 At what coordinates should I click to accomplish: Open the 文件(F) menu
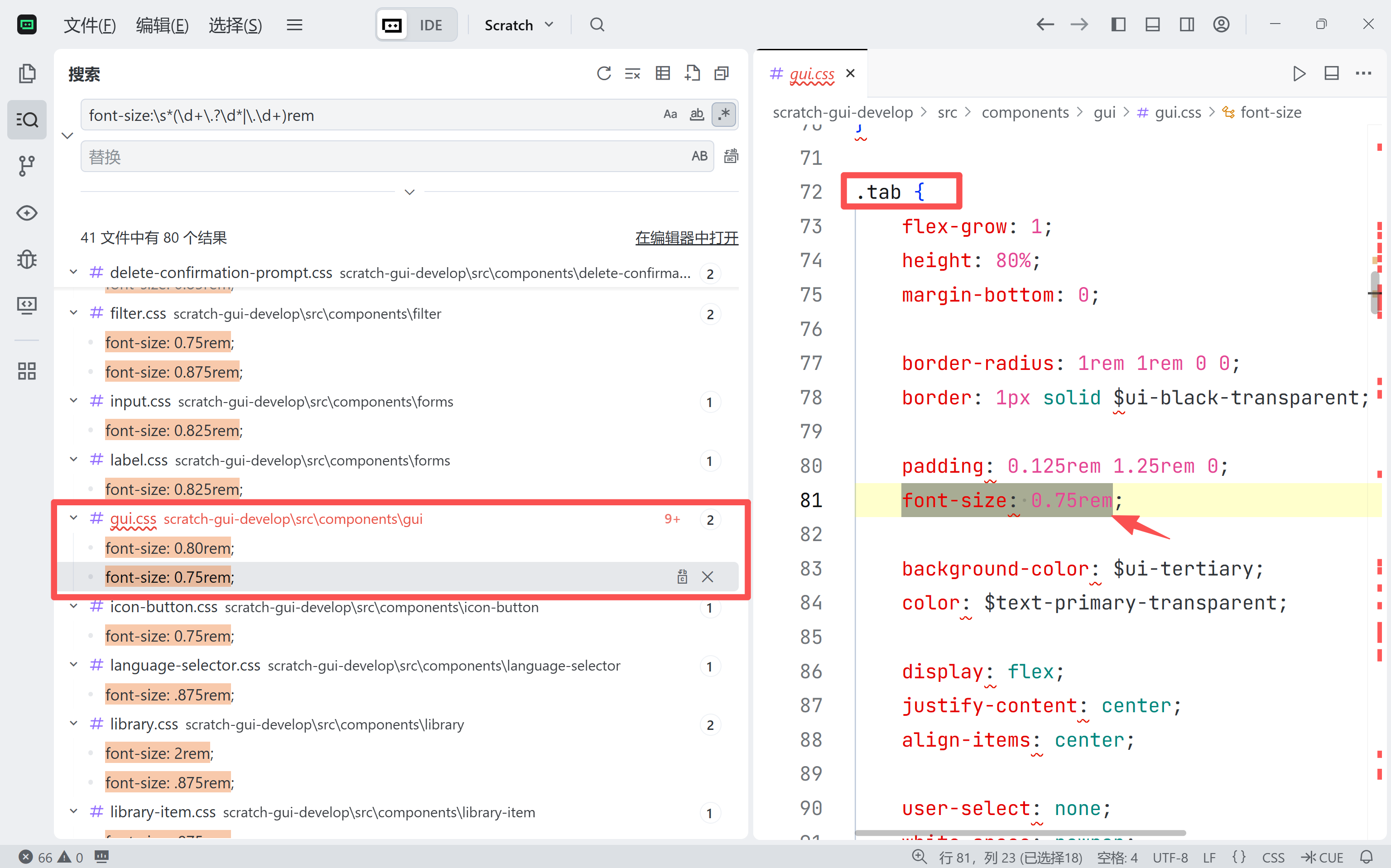90,25
